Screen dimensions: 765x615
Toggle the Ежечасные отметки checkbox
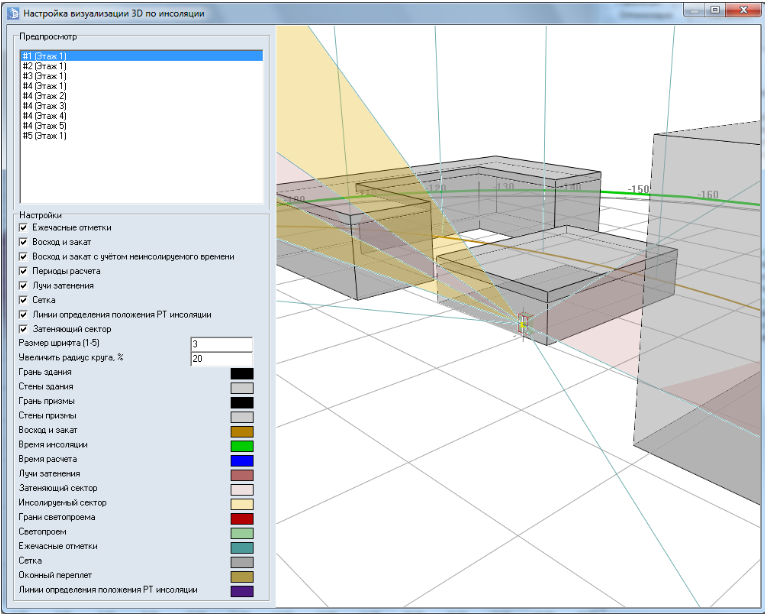pos(23,227)
